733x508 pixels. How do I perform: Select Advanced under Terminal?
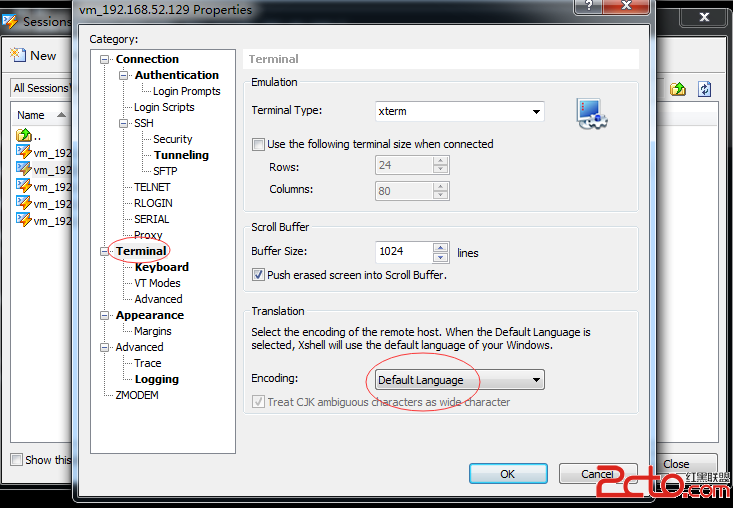click(158, 299)
